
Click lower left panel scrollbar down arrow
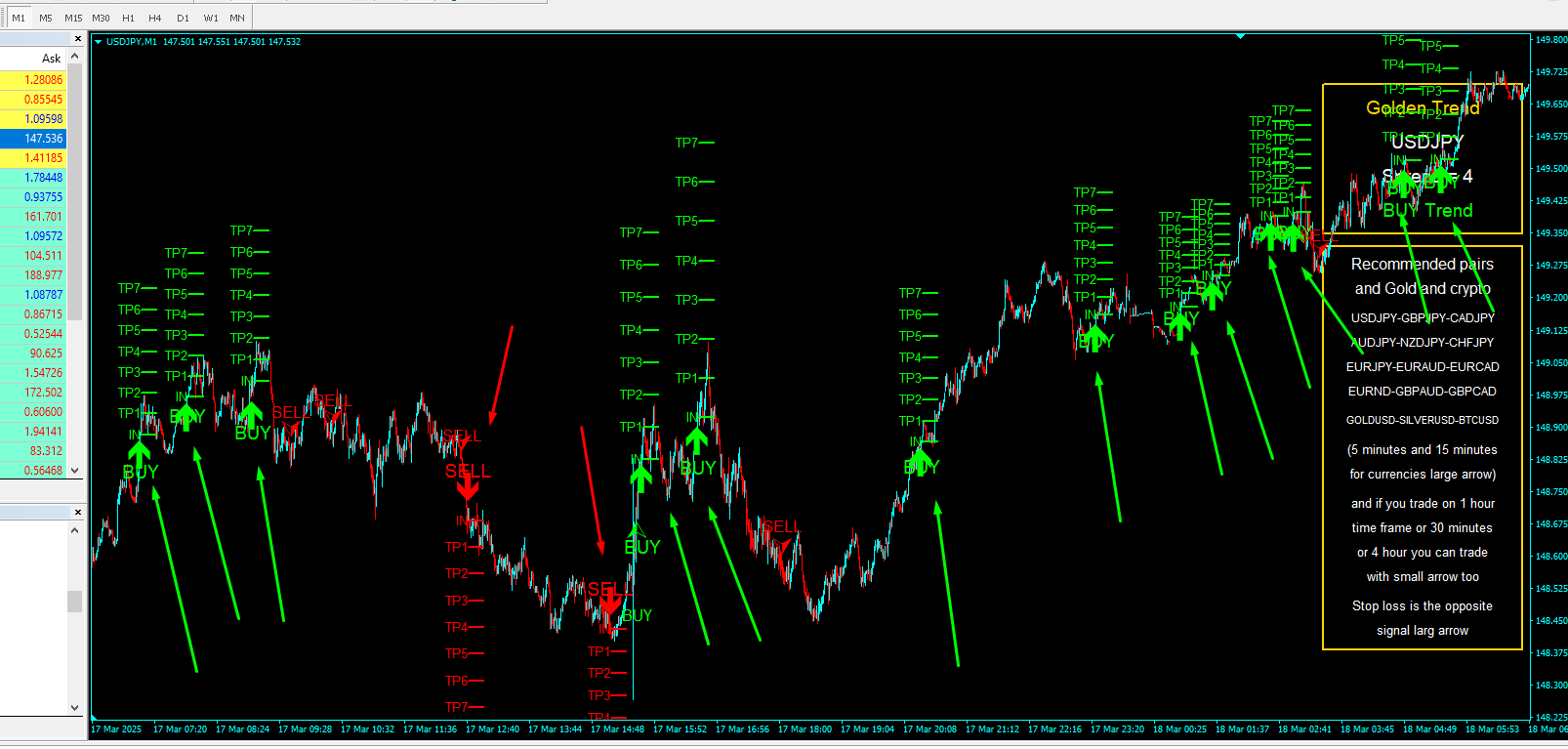pyautogui.click(x=74, y=708)
